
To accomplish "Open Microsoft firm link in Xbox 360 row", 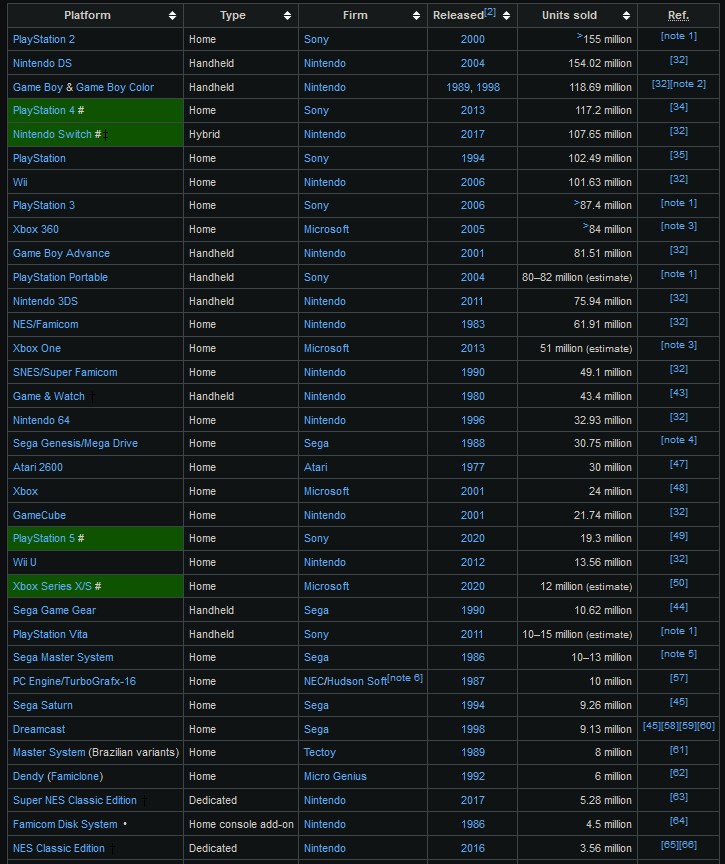I will [x=326, y=229].
